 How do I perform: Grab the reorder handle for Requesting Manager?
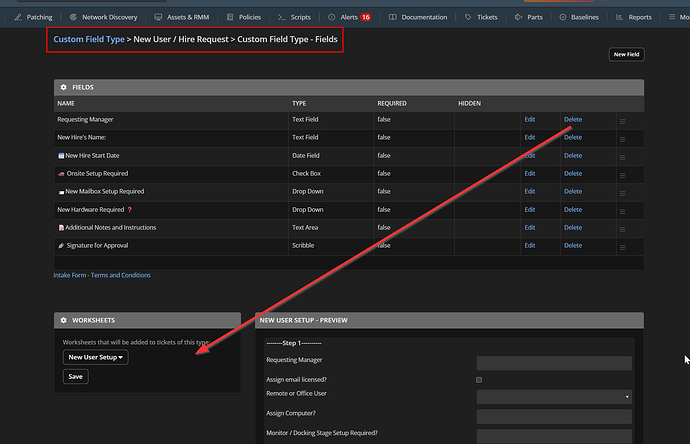[x=623, y=120]
